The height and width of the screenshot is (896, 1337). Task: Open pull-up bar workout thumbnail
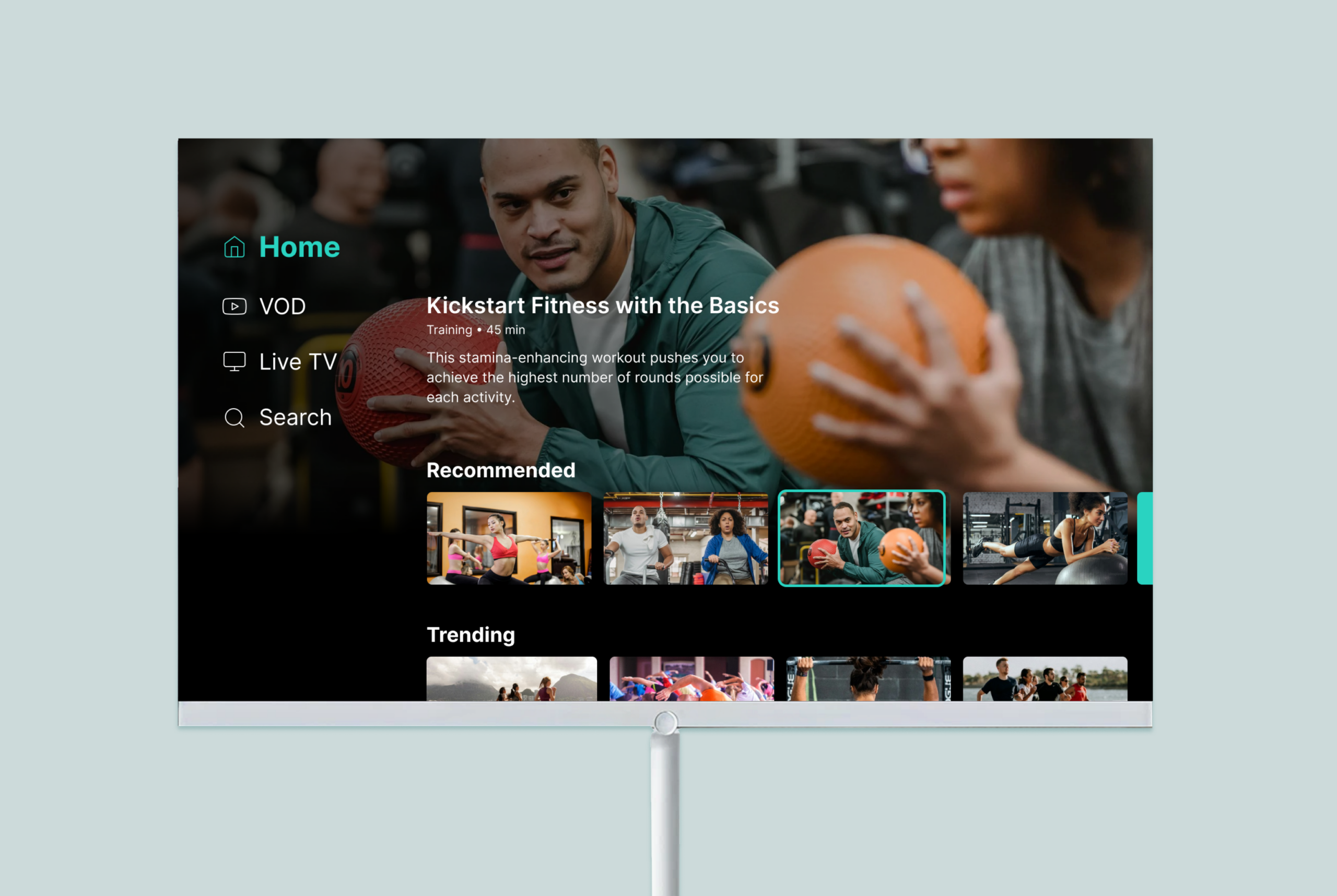pyautogui.click(x=869, y=679)
